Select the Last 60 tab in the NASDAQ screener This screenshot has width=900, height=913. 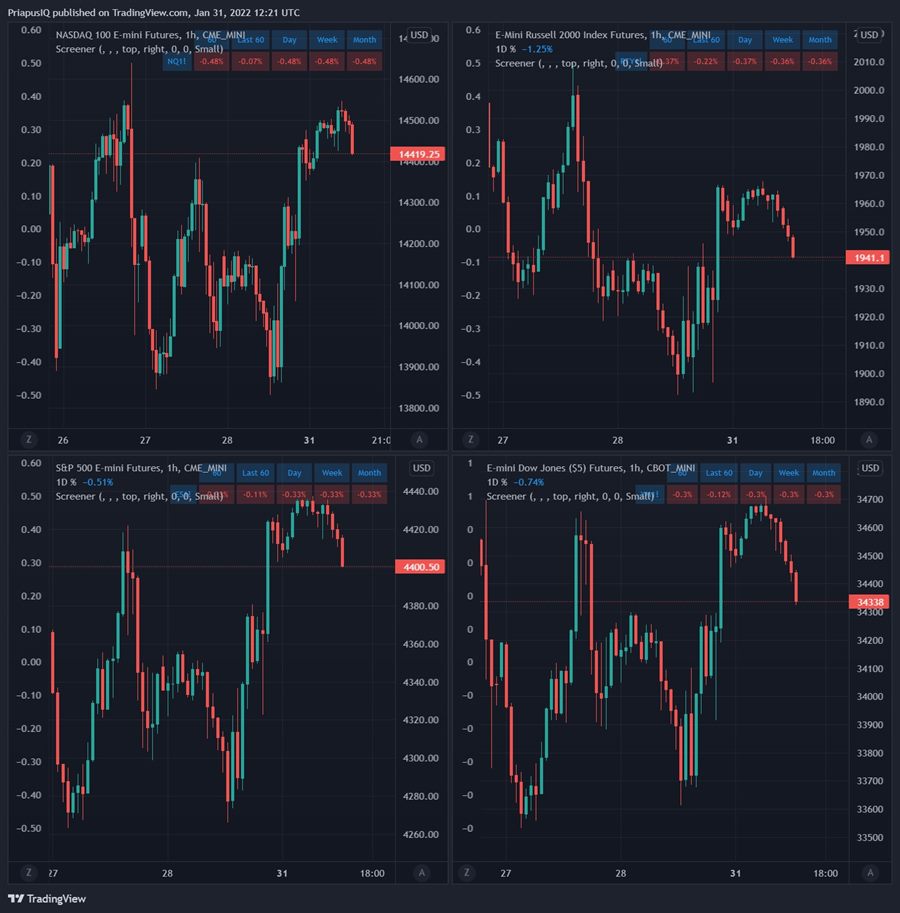(250, 39)
